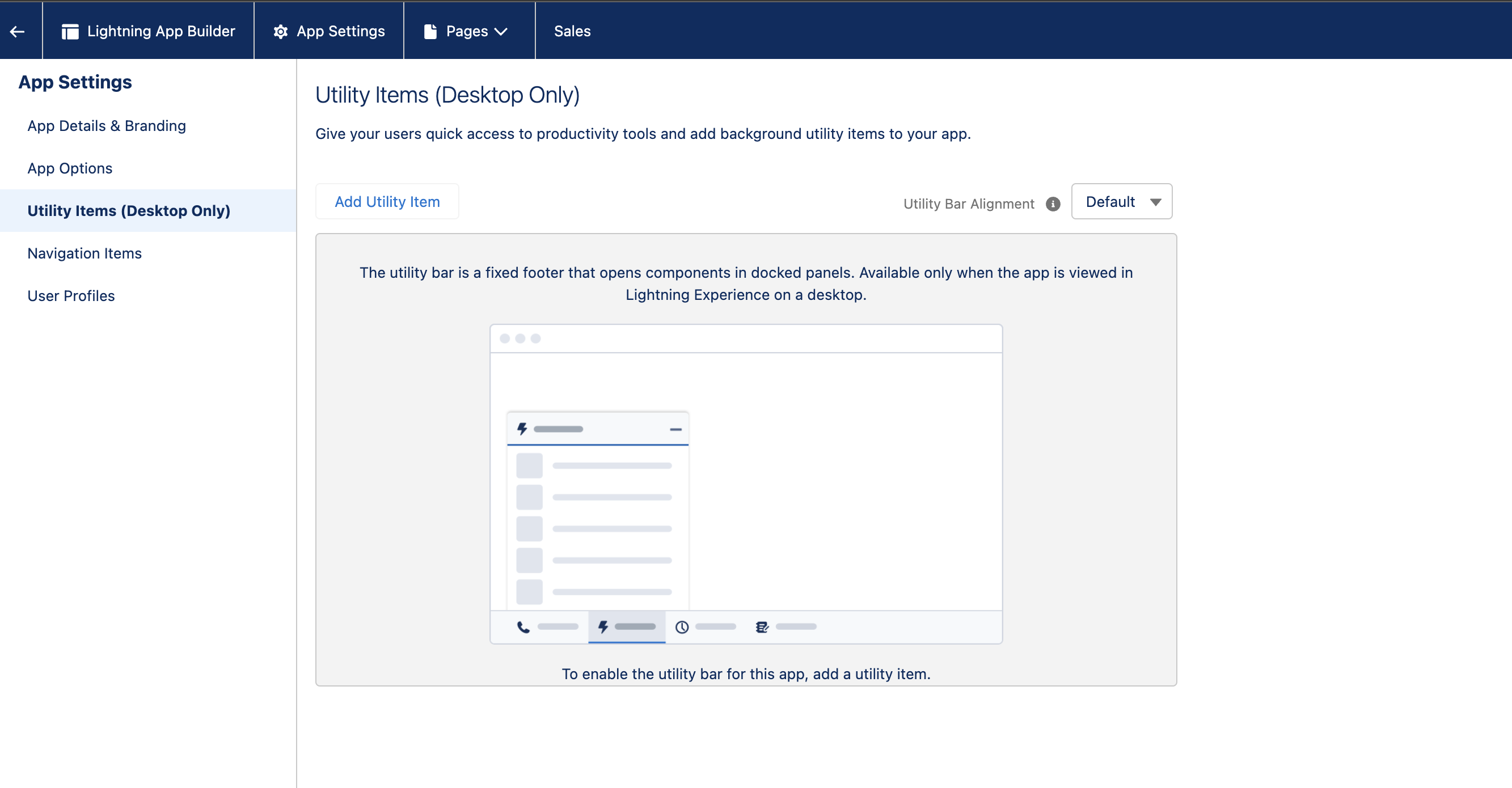1512x788 pixels.
Task: Click the phone icon in utility bar illustration
Action: pos(523,626)
